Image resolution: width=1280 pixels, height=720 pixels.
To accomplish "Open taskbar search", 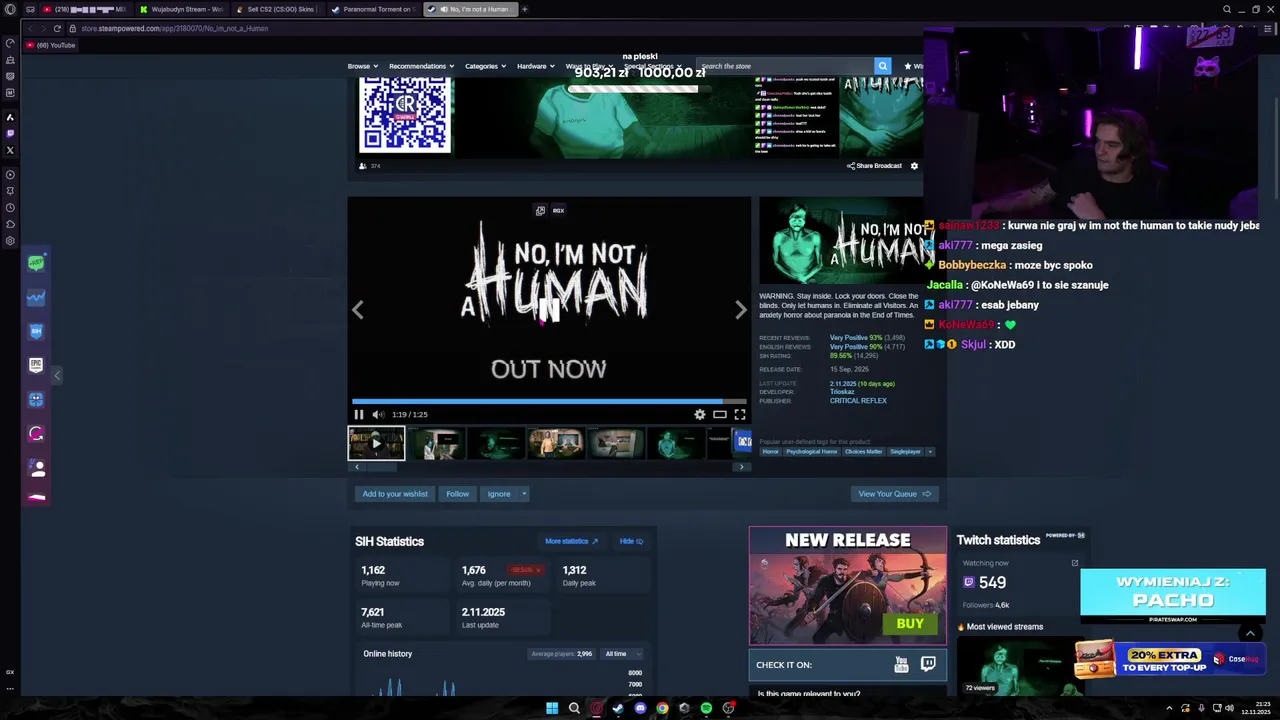I will 574,708.
